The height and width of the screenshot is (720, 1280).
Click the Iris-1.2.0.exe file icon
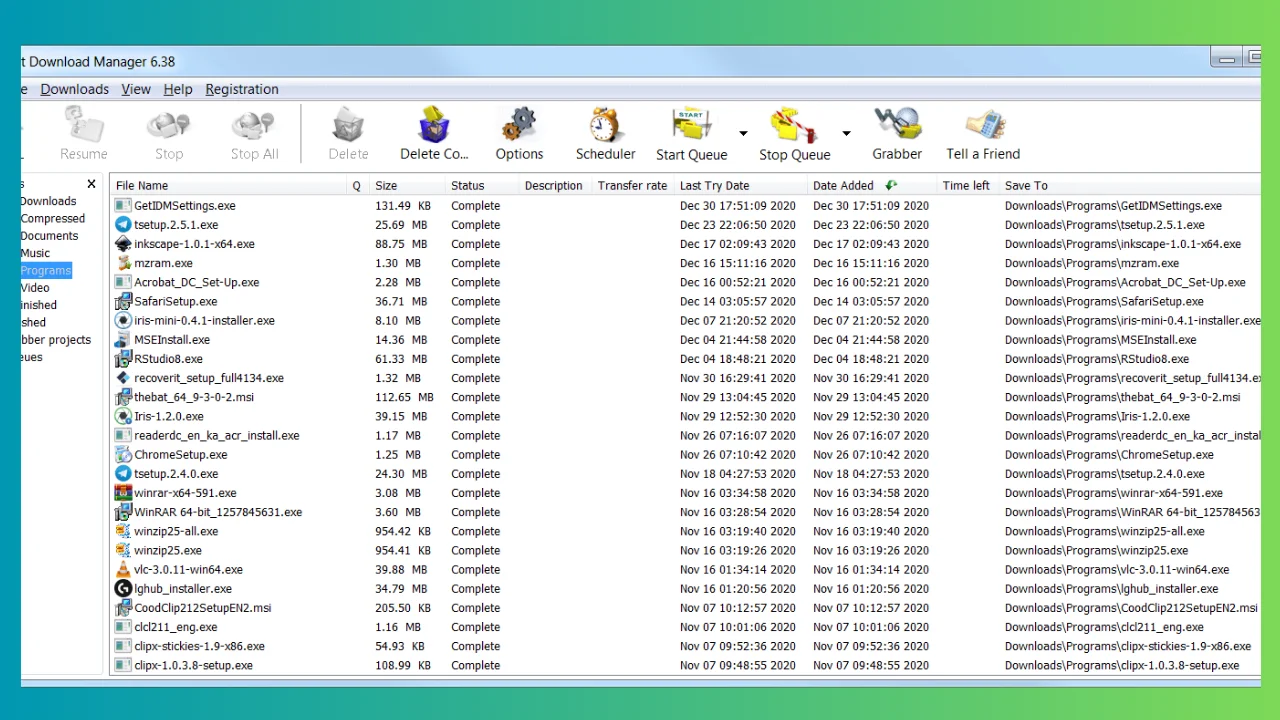point(123,416)
